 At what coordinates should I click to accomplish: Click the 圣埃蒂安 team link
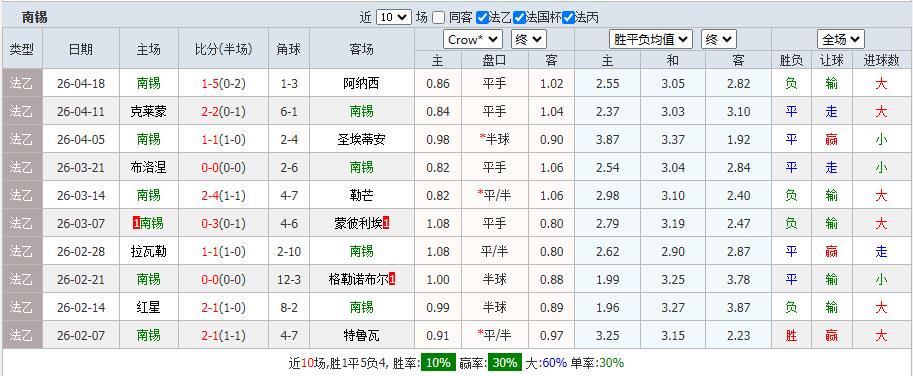click(x=361, y=139)
